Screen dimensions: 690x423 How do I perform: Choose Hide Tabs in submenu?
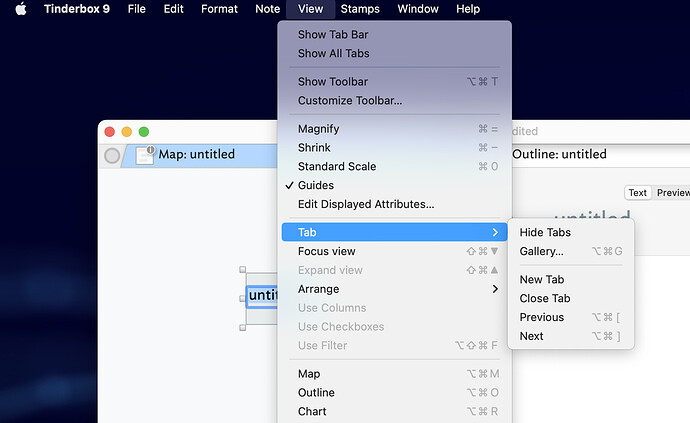pyautogui.click(x=571, y=232)
